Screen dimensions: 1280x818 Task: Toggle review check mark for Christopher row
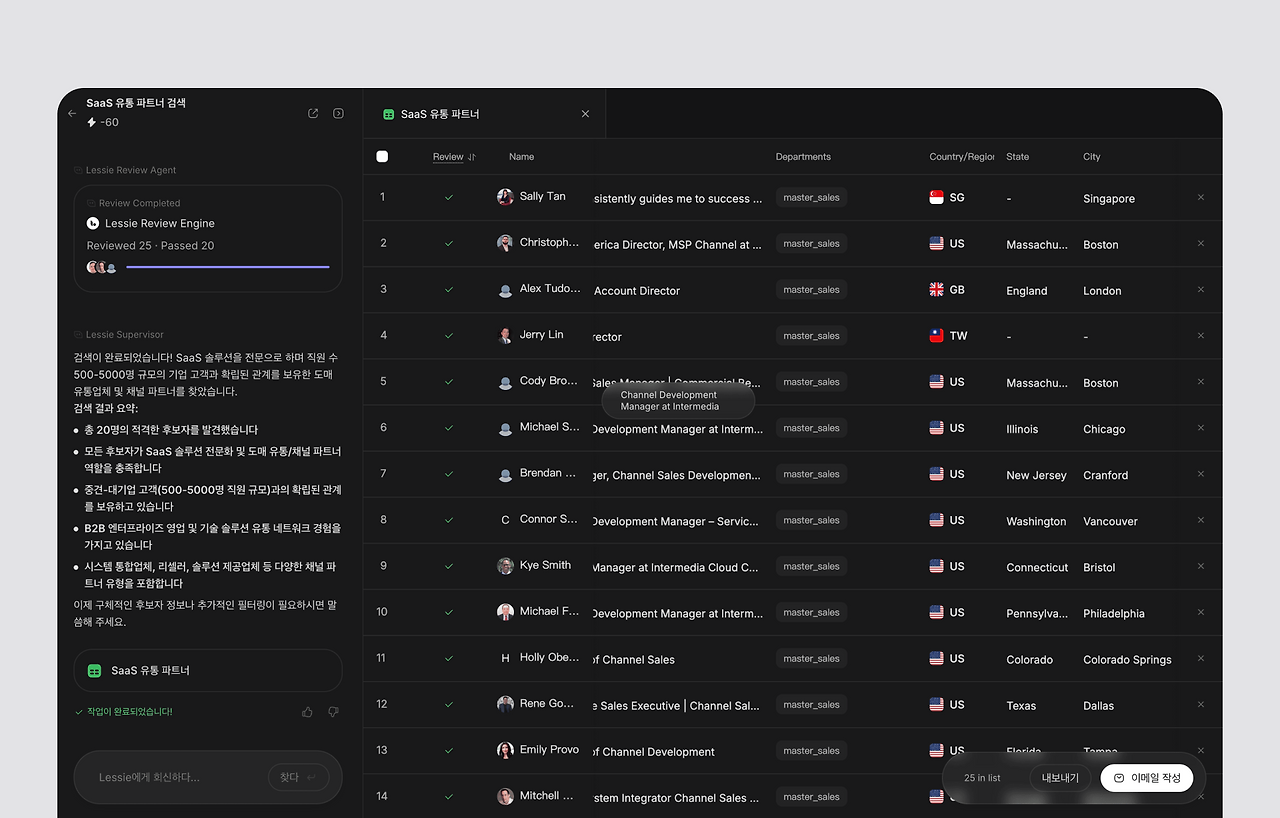click(449, 243)
